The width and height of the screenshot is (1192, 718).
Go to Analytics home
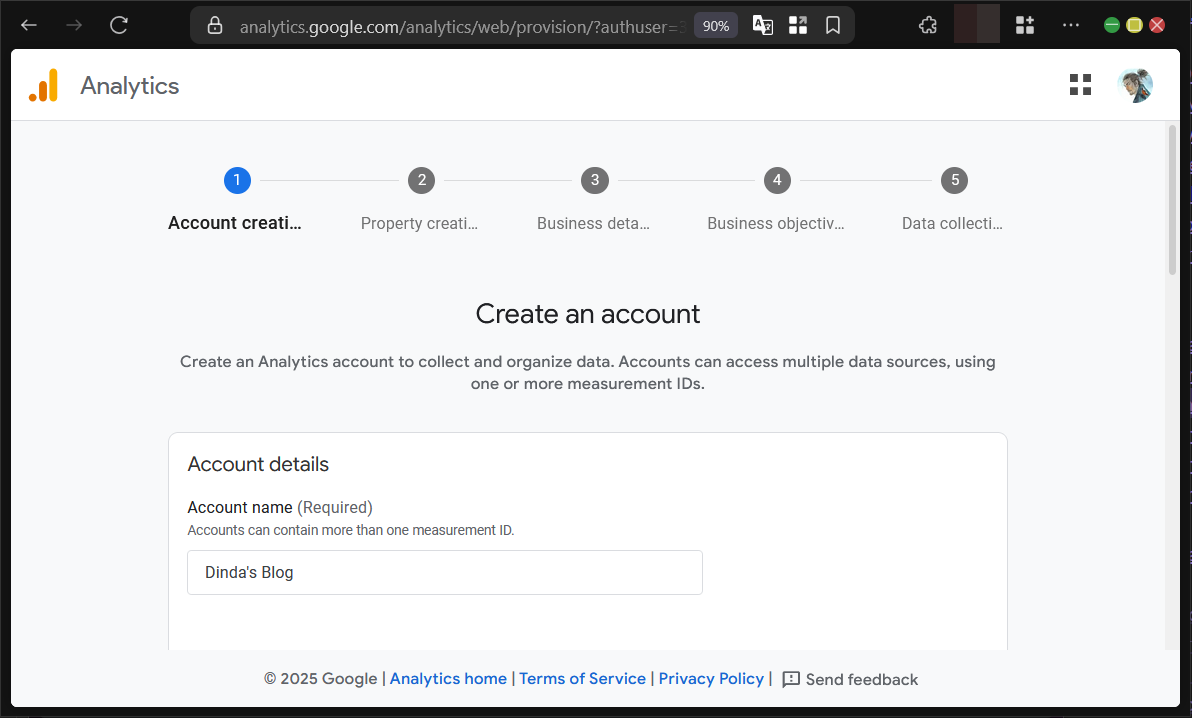(x=448, y=679)
